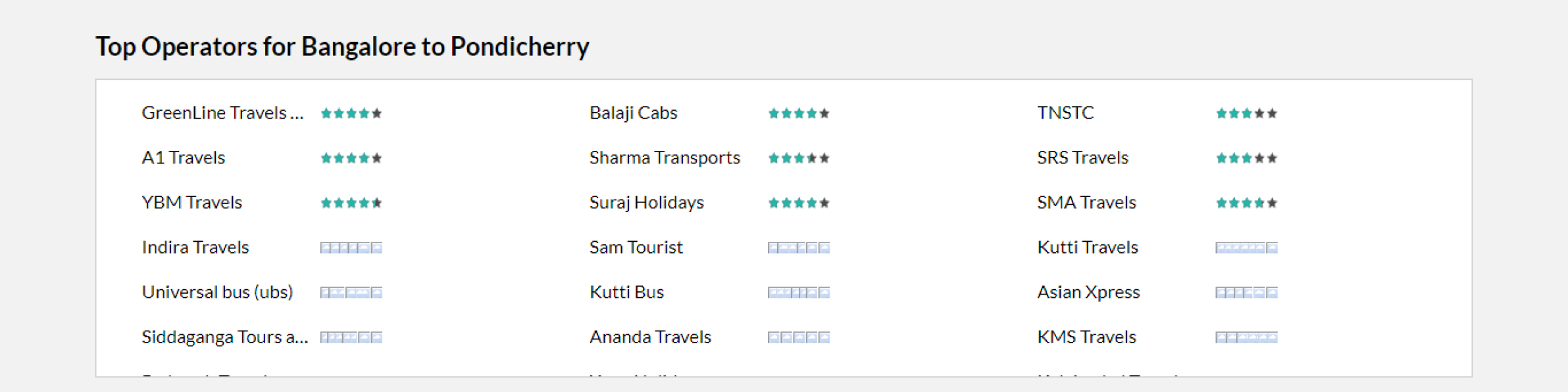Click the broken rating image beside Indira Travels
The image size is (1568, 392).
[351, 248]
